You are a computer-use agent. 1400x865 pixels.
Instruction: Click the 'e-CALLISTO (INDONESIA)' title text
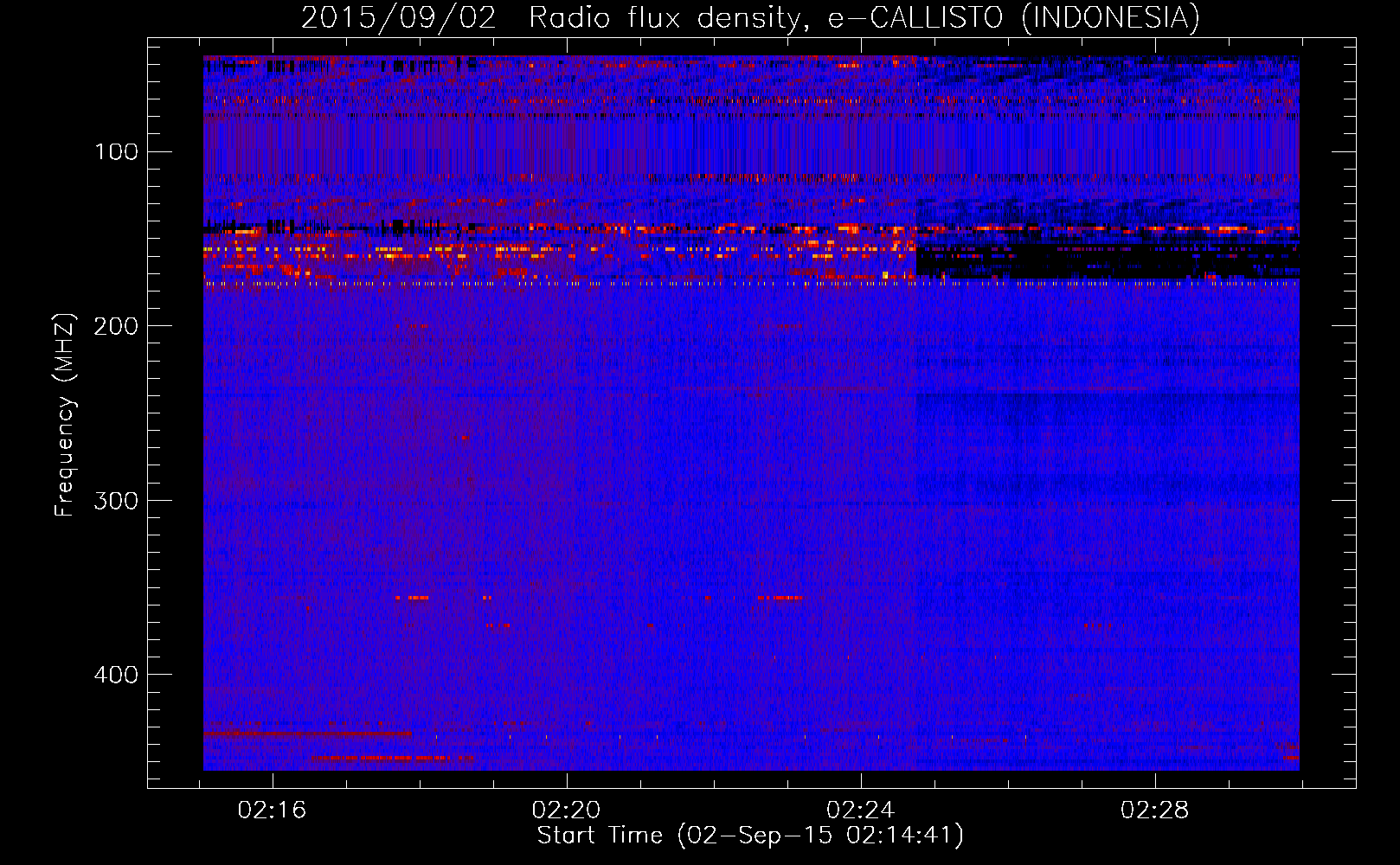pos(1014,18)
